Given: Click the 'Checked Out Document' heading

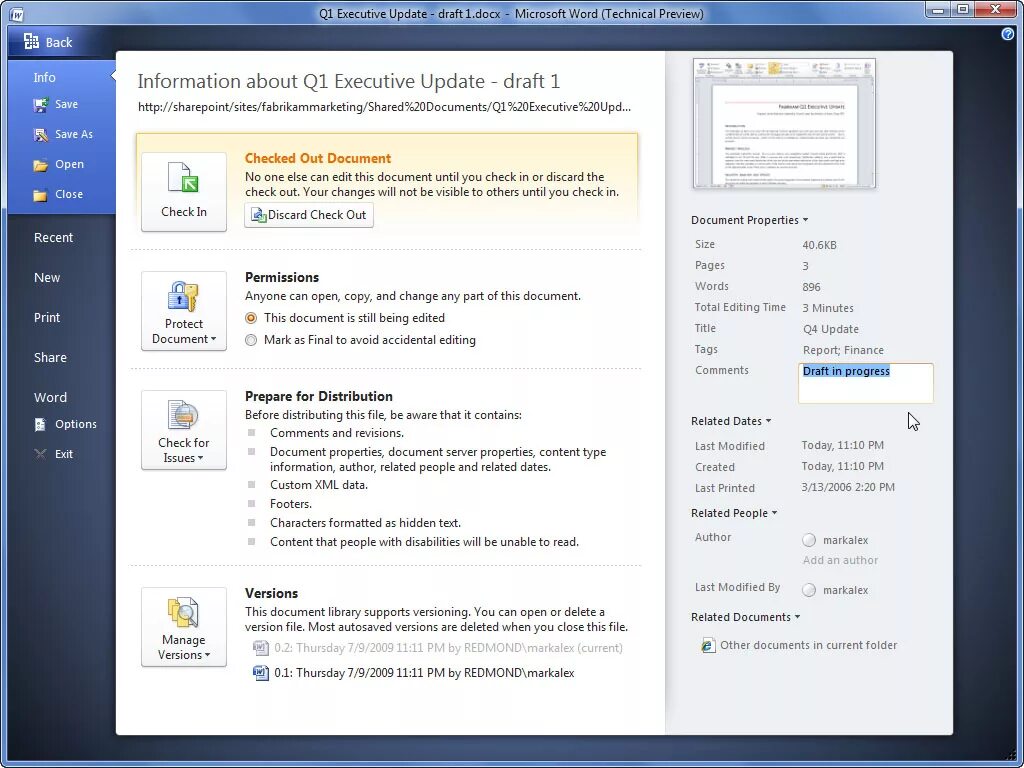Looking at the screenshot, I should coord(317,158).
